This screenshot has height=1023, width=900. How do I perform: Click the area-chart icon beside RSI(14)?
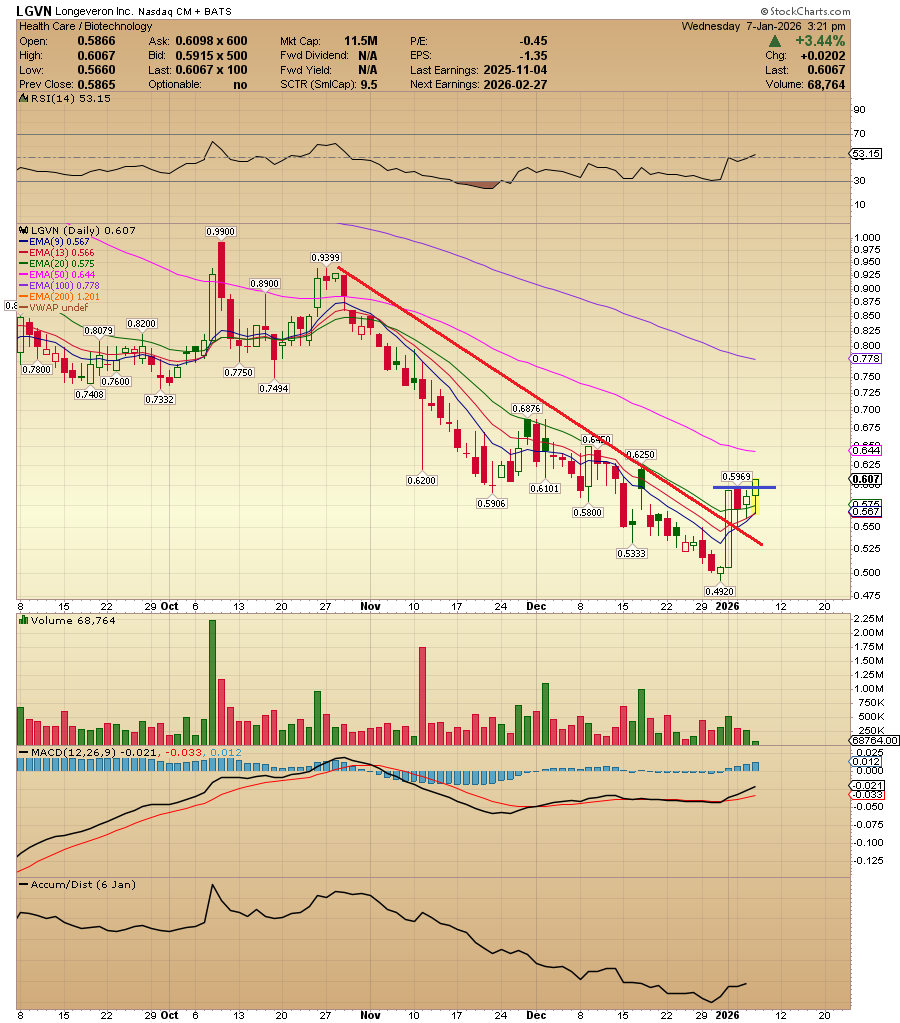click(23, 99)
